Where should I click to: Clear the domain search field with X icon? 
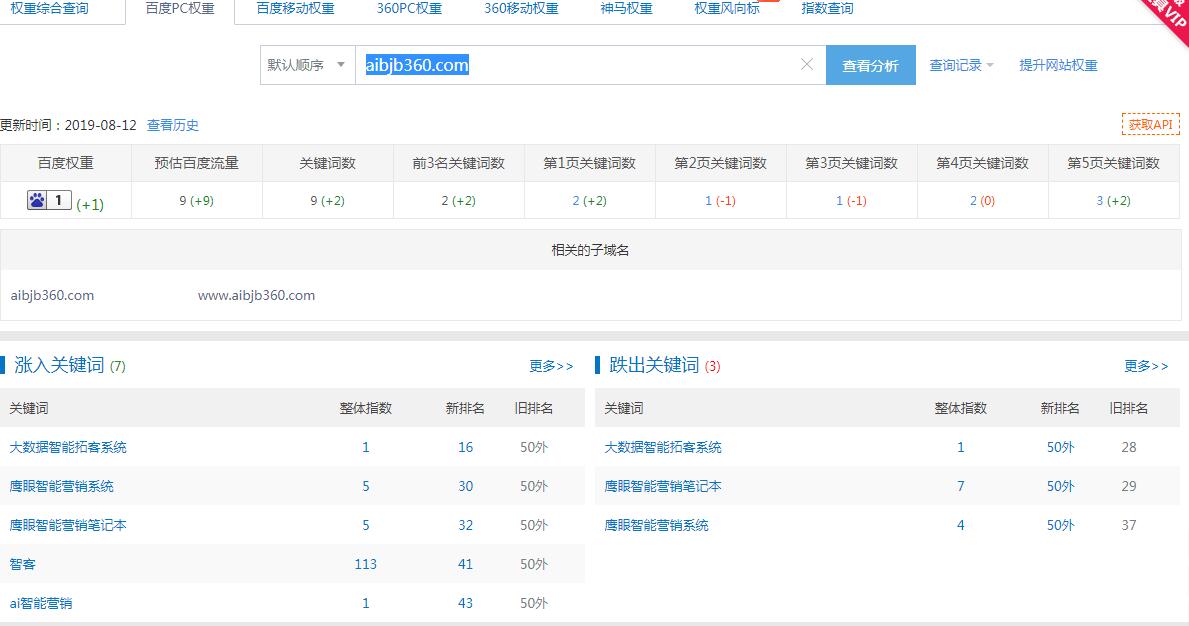[807, 64]
